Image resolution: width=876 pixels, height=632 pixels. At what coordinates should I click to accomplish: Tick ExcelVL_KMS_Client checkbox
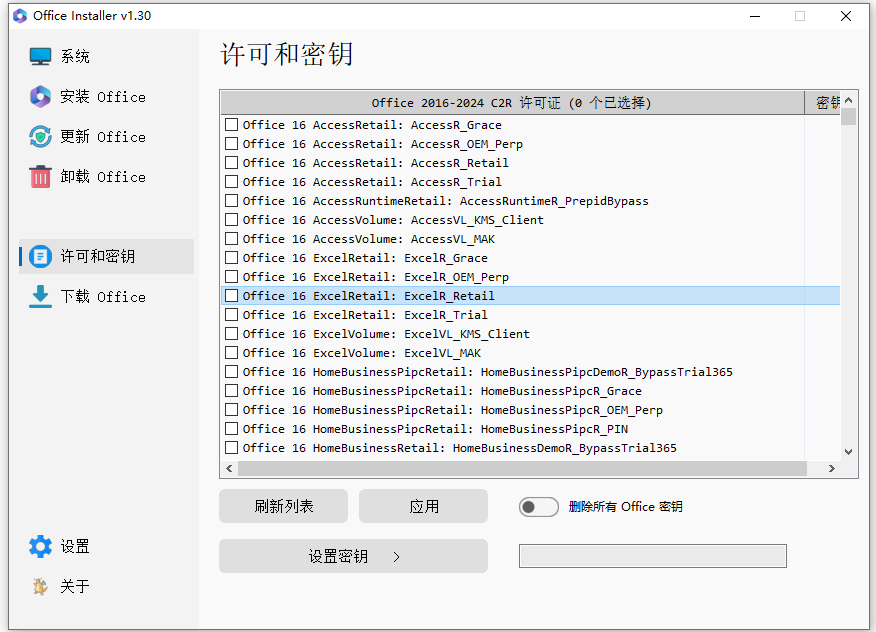231,334
